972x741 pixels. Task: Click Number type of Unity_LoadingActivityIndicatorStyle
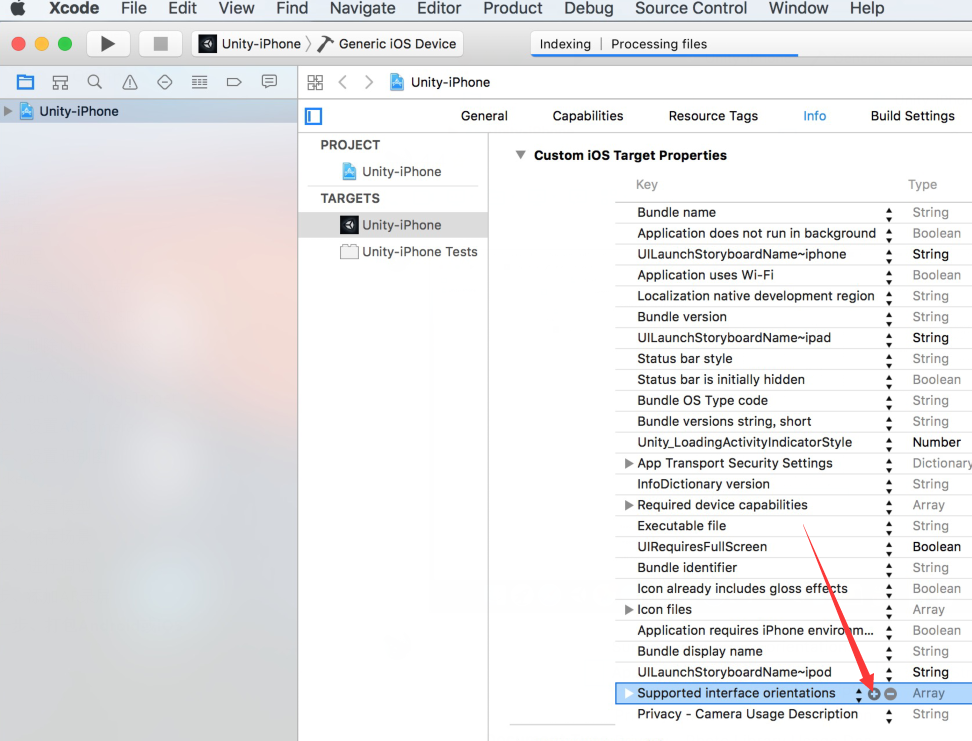(x=936, y=442)
